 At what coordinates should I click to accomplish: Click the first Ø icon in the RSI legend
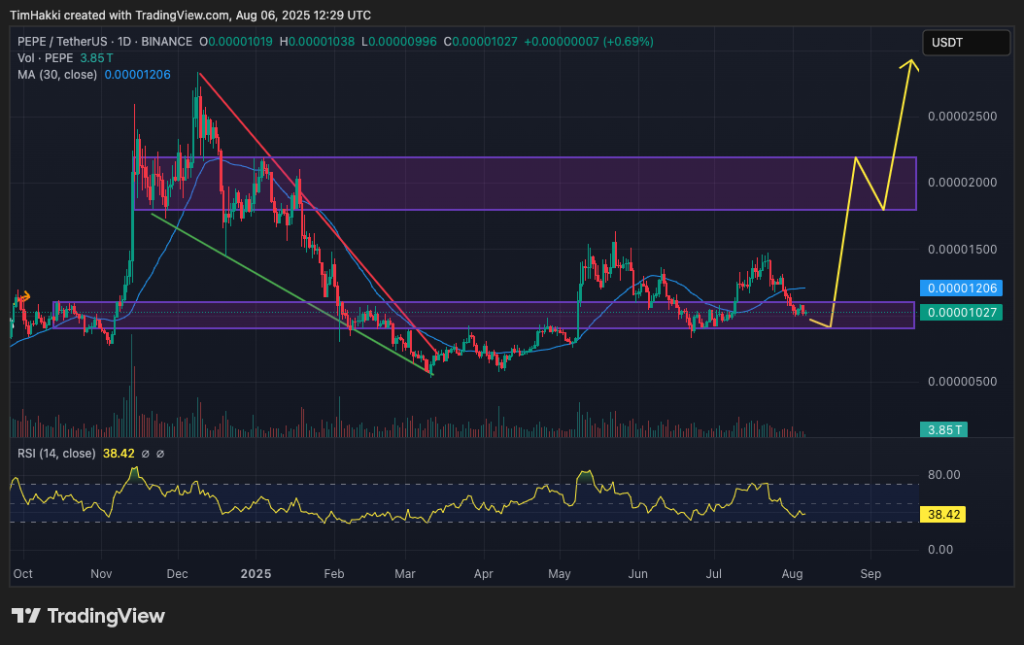coord(146,453)
